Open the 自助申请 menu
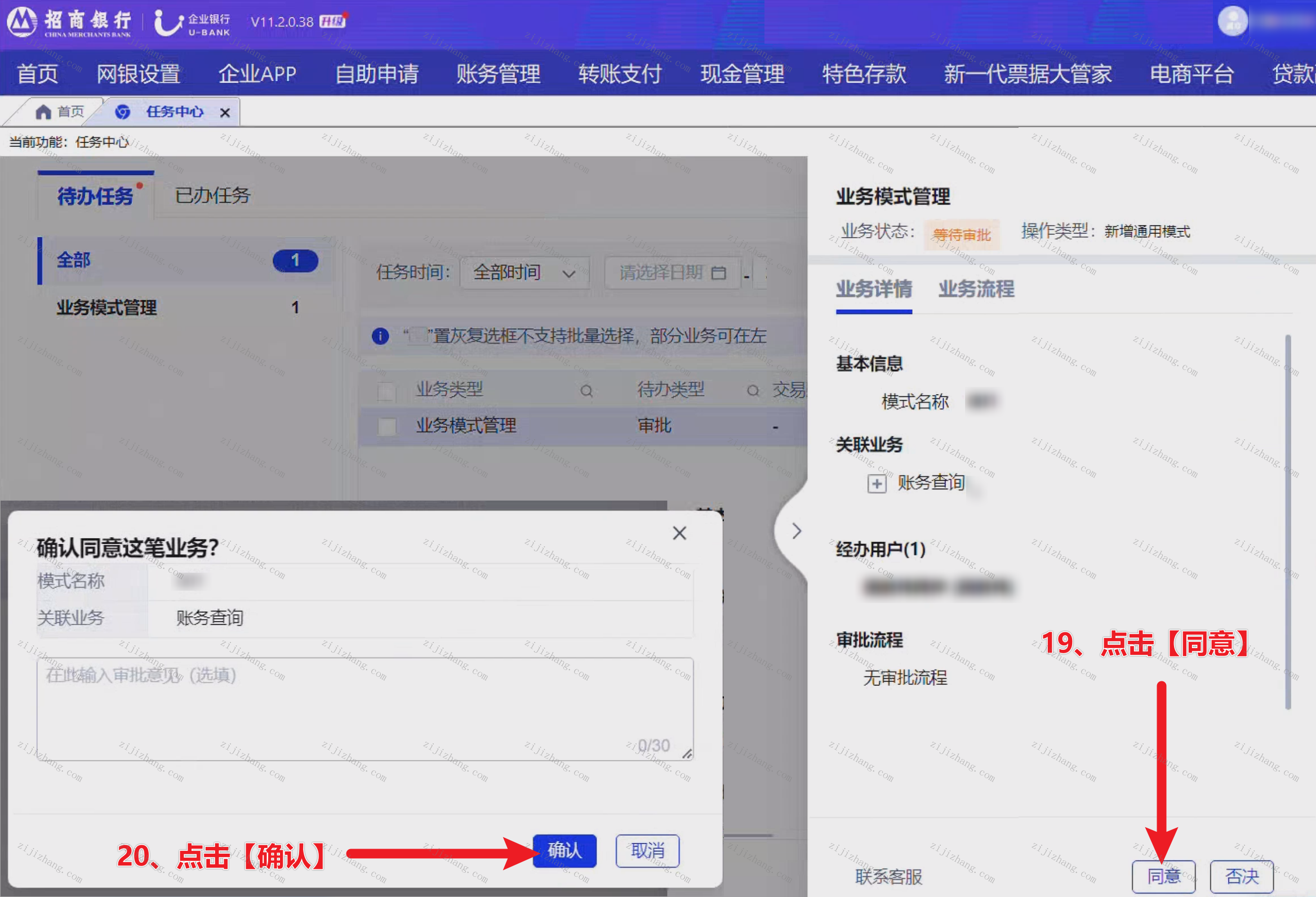This screenshot has width=1316, height=897. coord(376,74)
